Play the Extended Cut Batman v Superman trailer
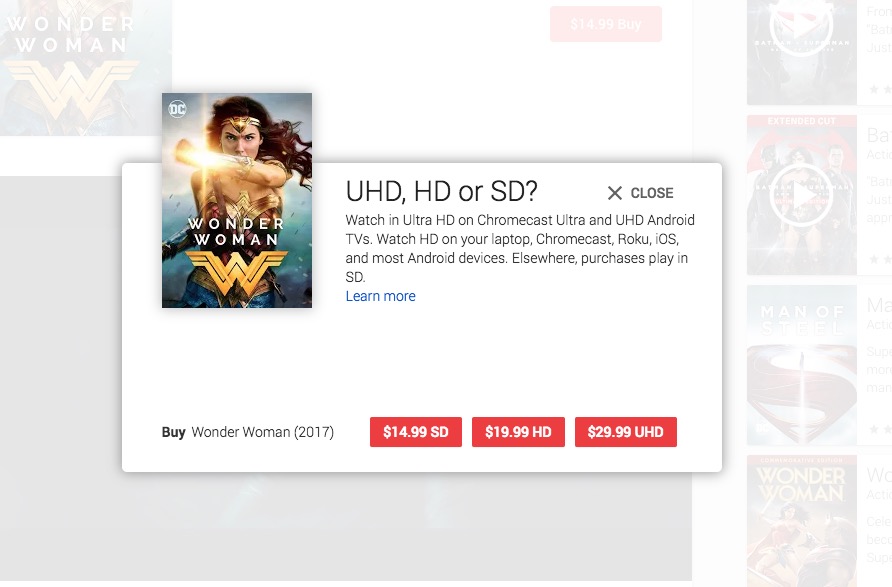The height and width of the screenshot is (587, 892). pos(802,196)
